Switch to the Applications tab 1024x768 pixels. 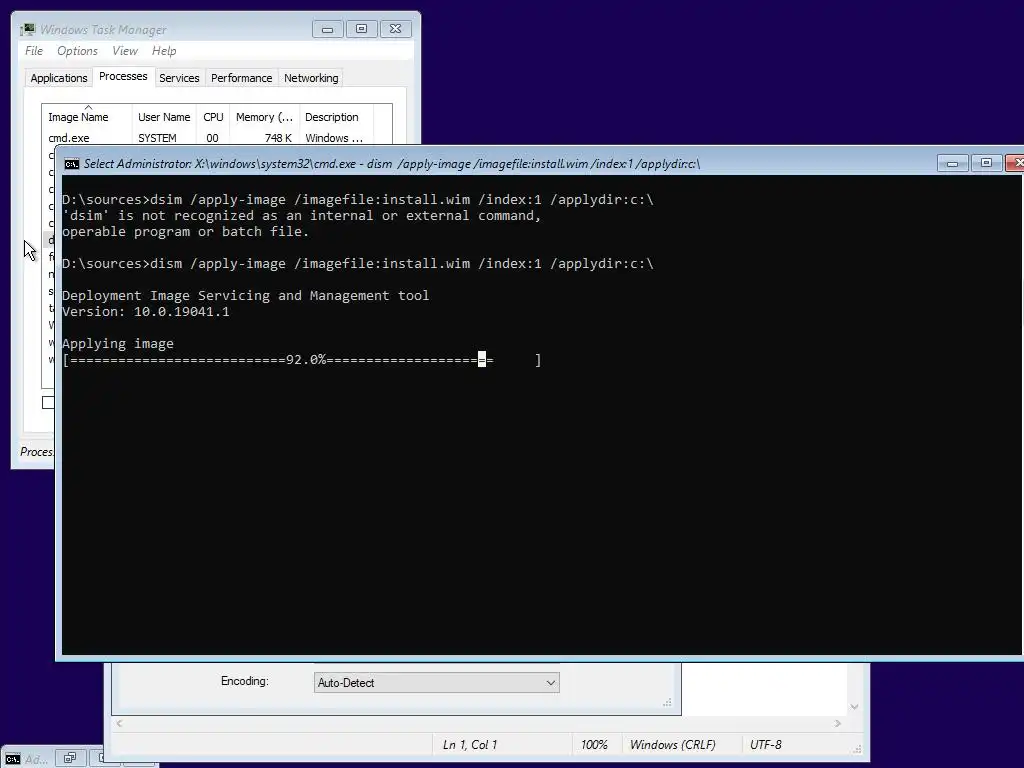(x=59, y=78)
